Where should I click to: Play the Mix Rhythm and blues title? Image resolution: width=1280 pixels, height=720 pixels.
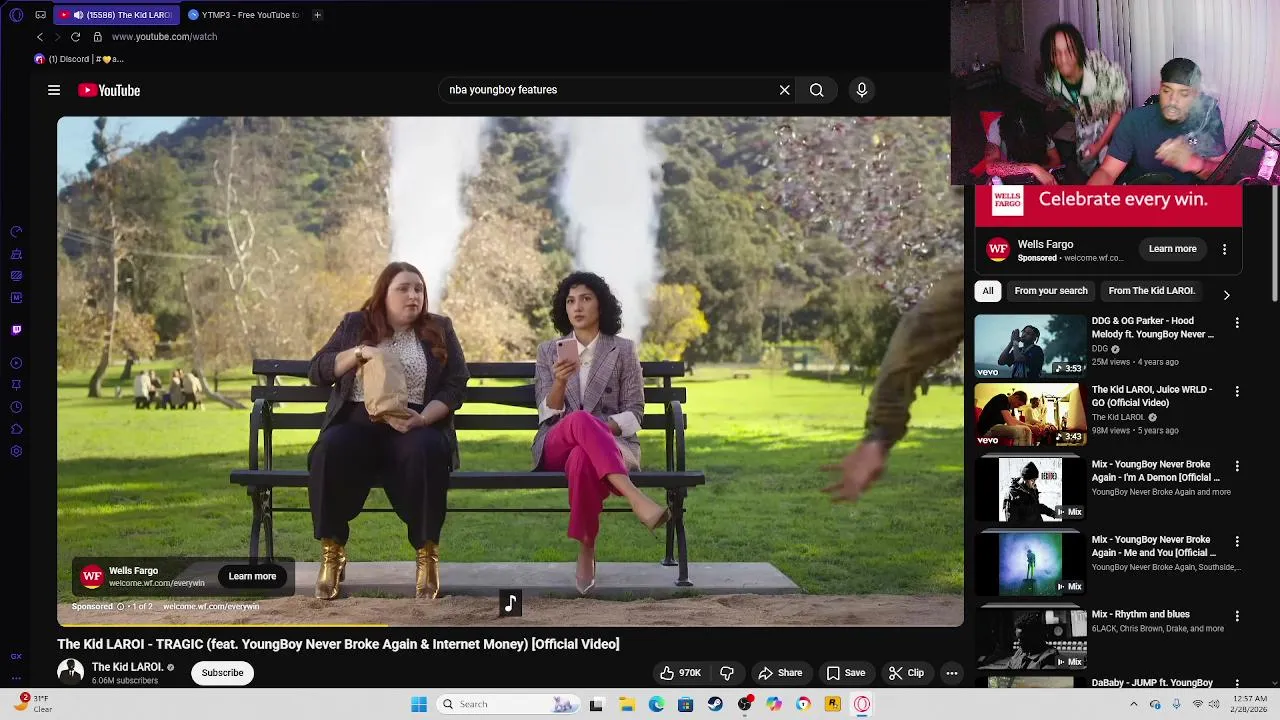point(1140,614)
